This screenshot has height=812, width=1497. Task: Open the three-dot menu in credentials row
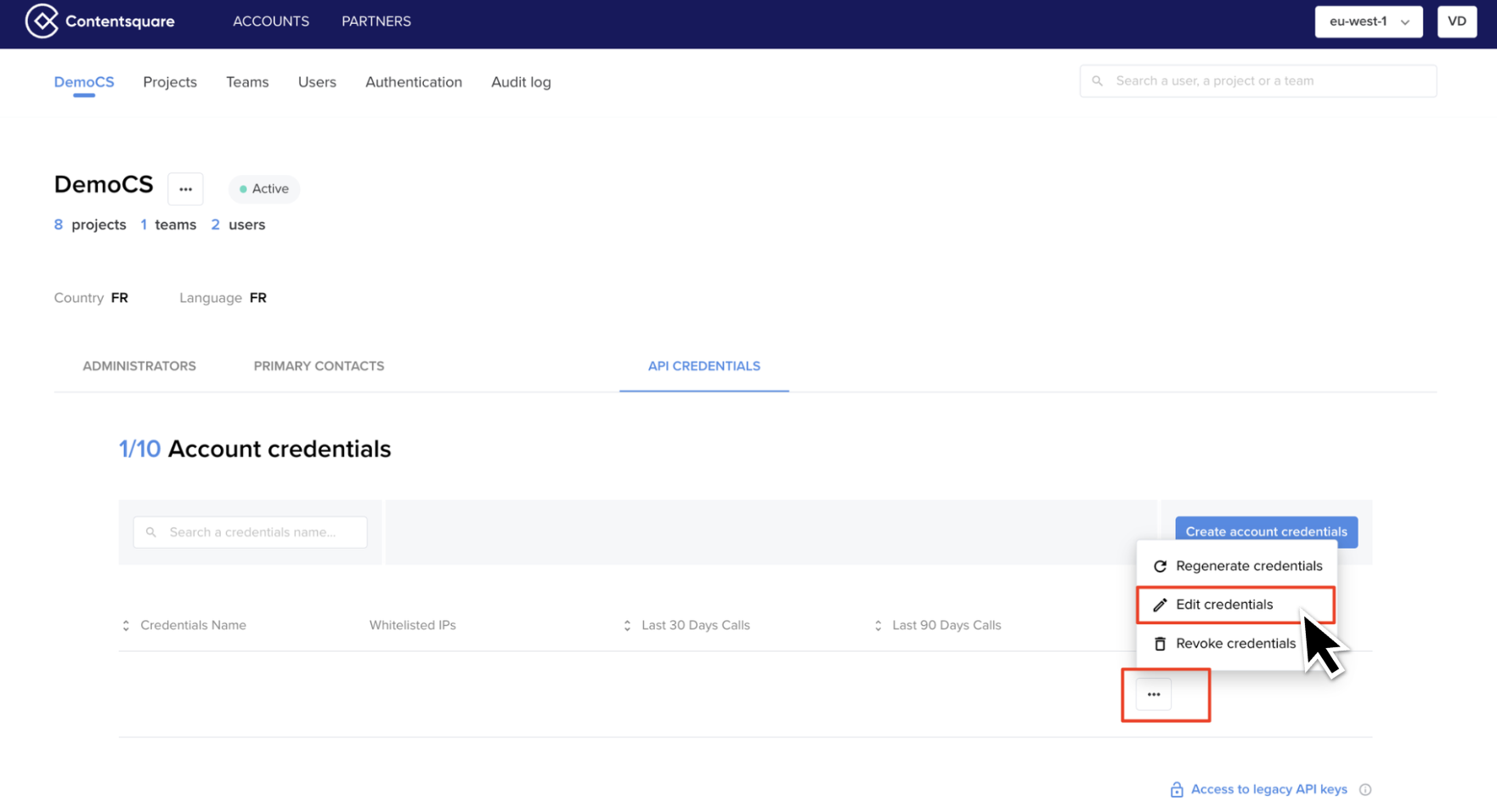1154,695
